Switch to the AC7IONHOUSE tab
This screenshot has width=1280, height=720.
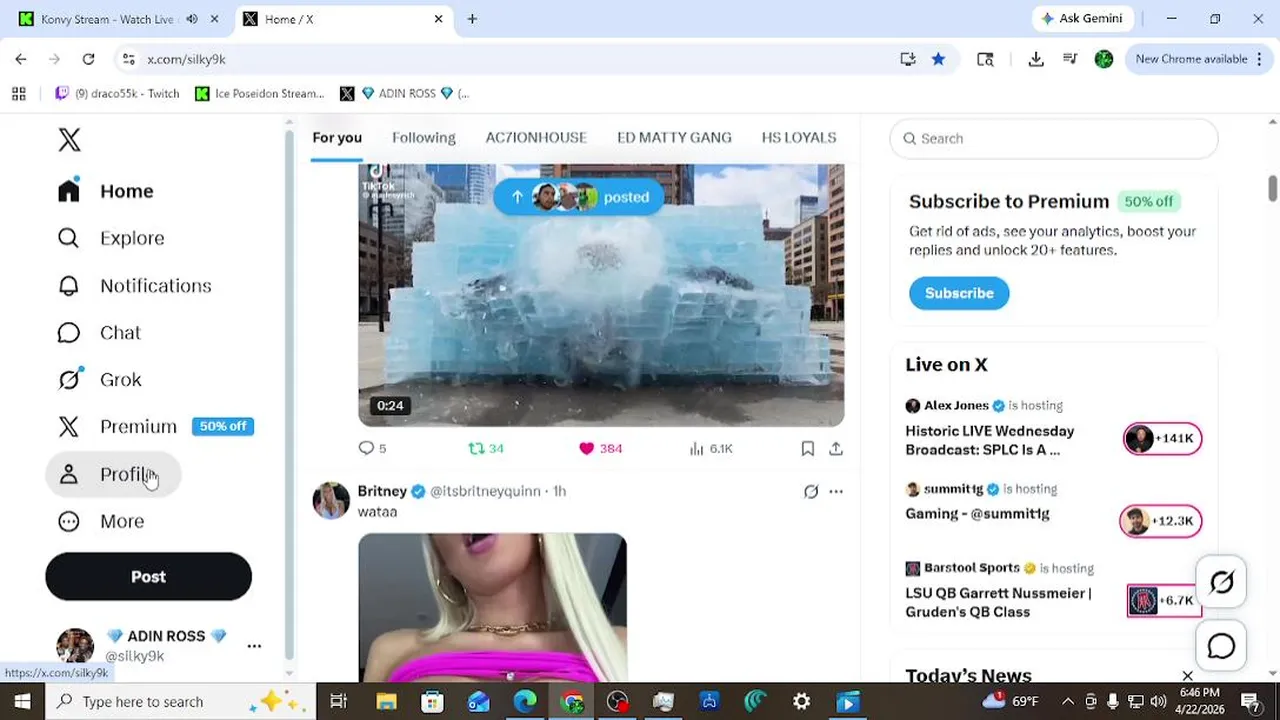(x=536, y=137)
